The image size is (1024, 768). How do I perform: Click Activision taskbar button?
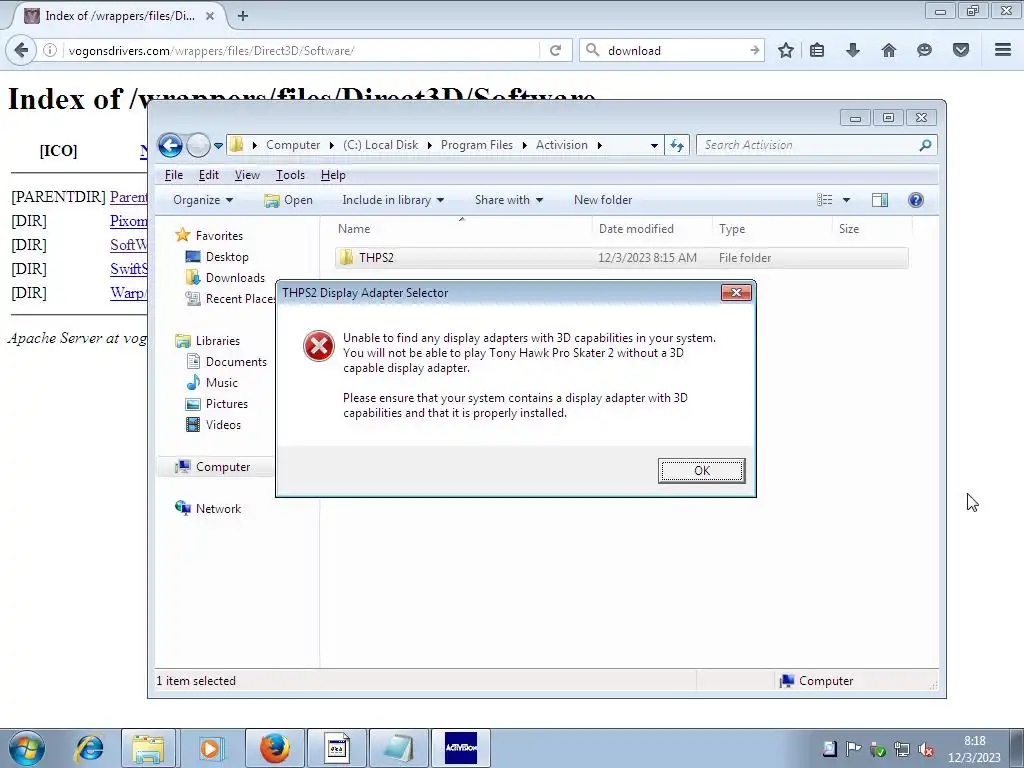tap(461, 748)
